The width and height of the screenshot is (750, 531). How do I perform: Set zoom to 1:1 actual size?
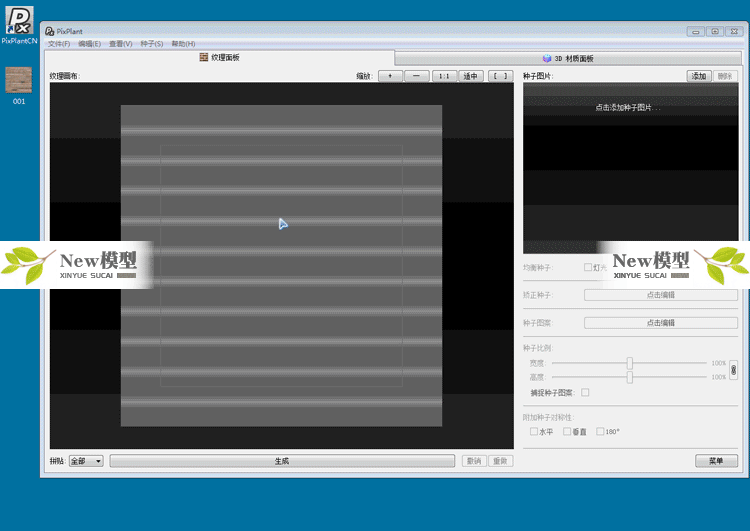pyautogui.click(x=444, y=76)
